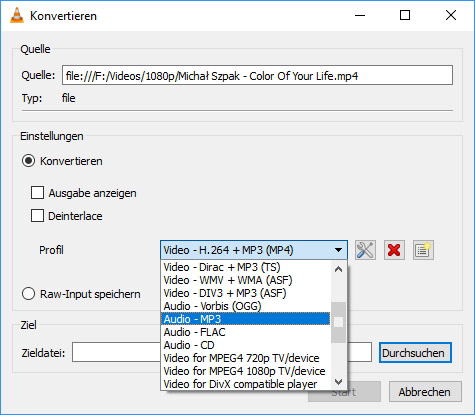
Task: Click the profile list scrollbar thumb
Action: click(338, 322)
